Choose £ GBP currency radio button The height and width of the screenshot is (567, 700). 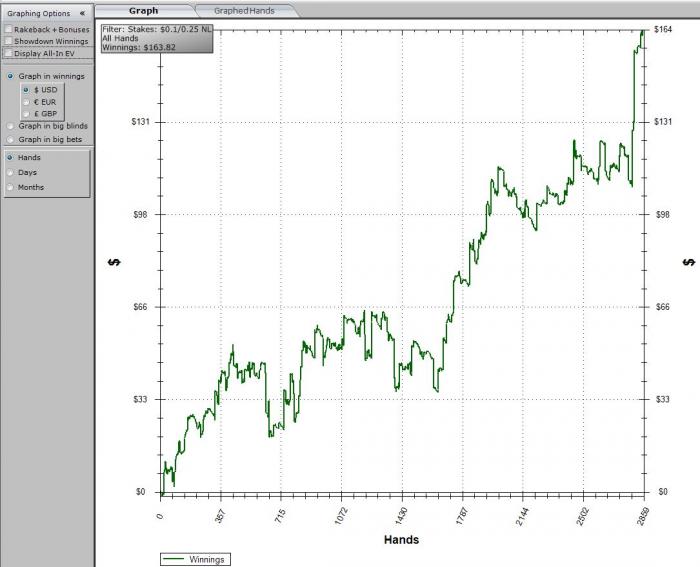(x=26, y=114)
